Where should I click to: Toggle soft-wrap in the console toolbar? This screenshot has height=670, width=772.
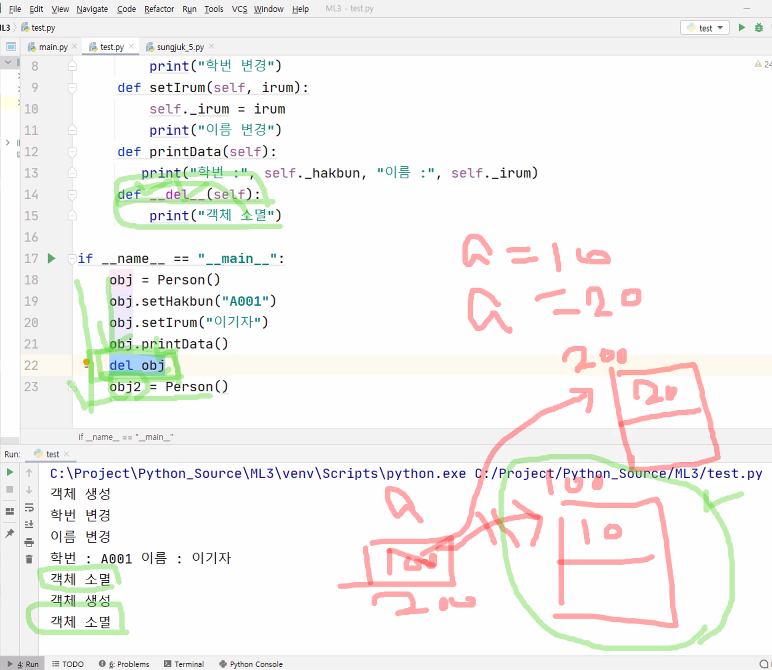pyautogui.click(x=29, y=507)
